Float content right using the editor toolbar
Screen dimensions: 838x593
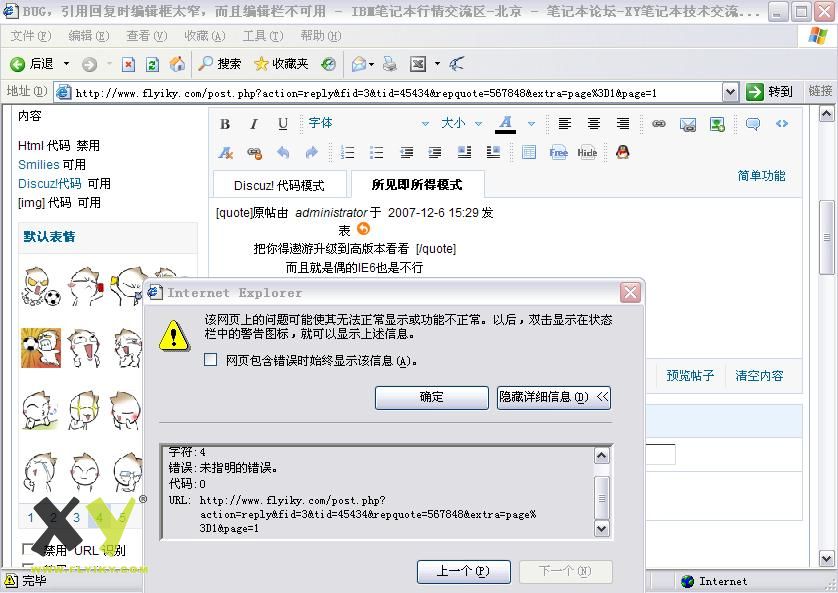[493, 153]
